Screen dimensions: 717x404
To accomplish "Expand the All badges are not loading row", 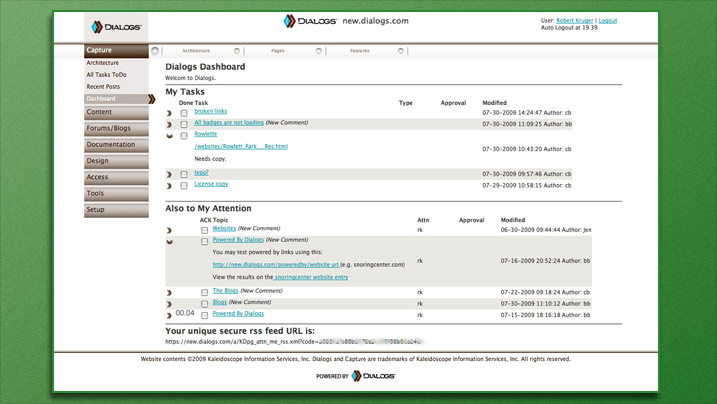I will (x=169, y=124).
